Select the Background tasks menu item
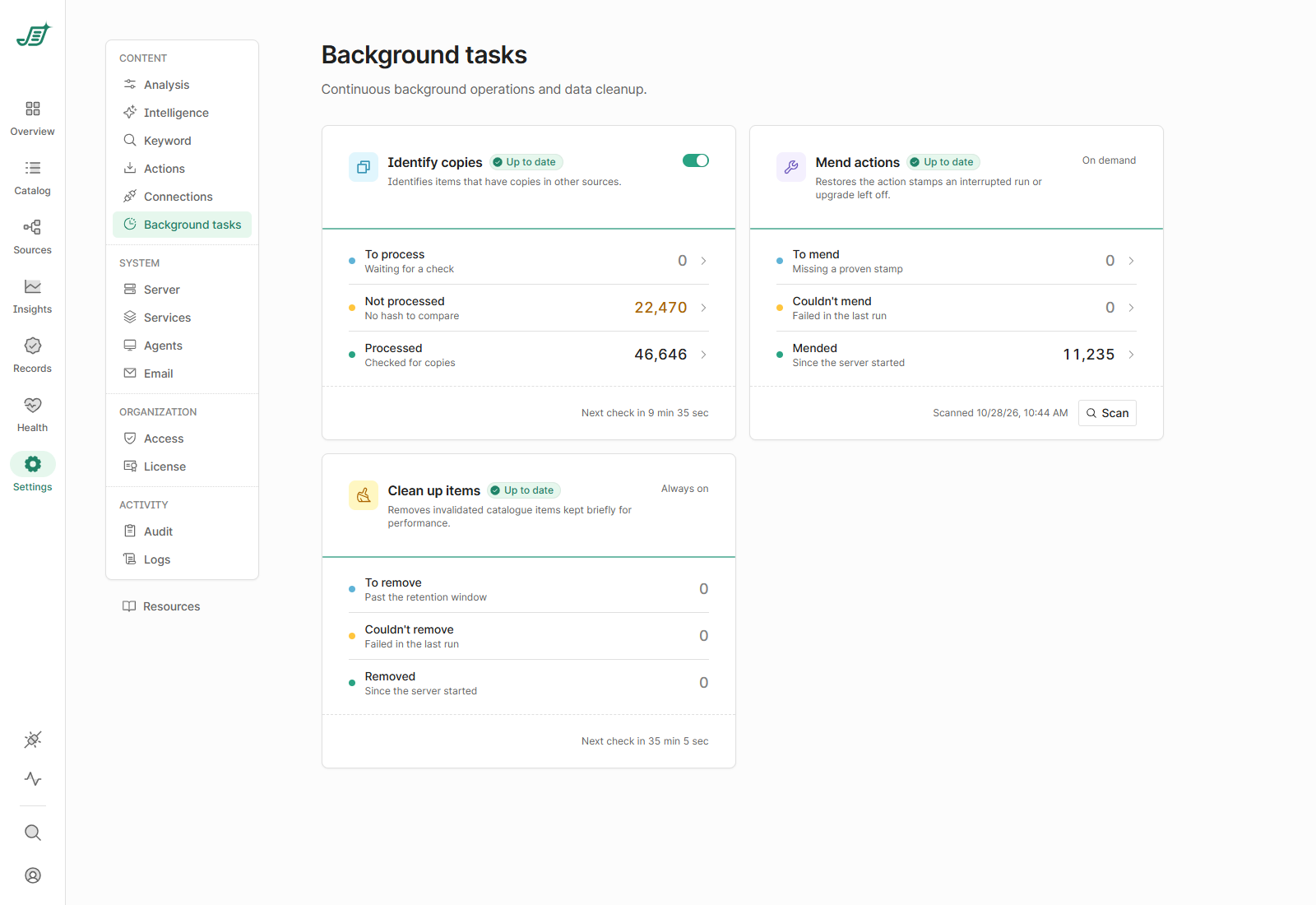The image size is (1316, 905). 182,225
